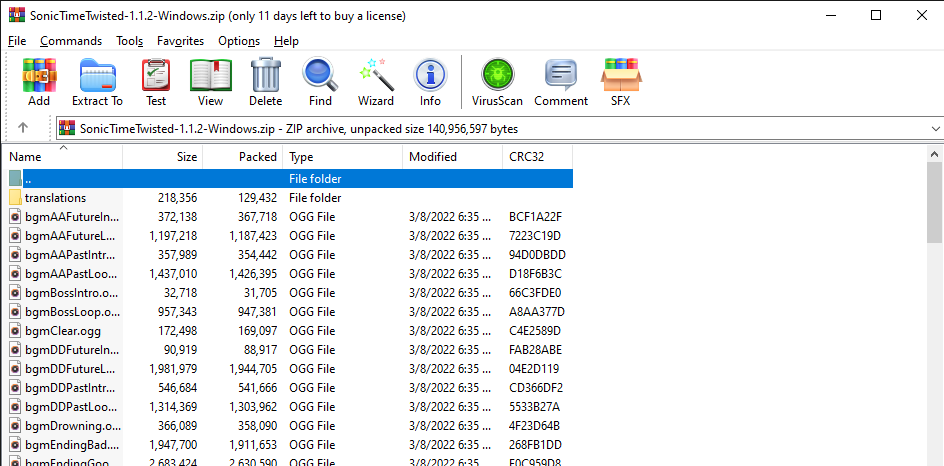Select the parent folder ".." icon
The width and height of the screenshot is (944, 466).
pyautogui.click(x=16, y=178)
